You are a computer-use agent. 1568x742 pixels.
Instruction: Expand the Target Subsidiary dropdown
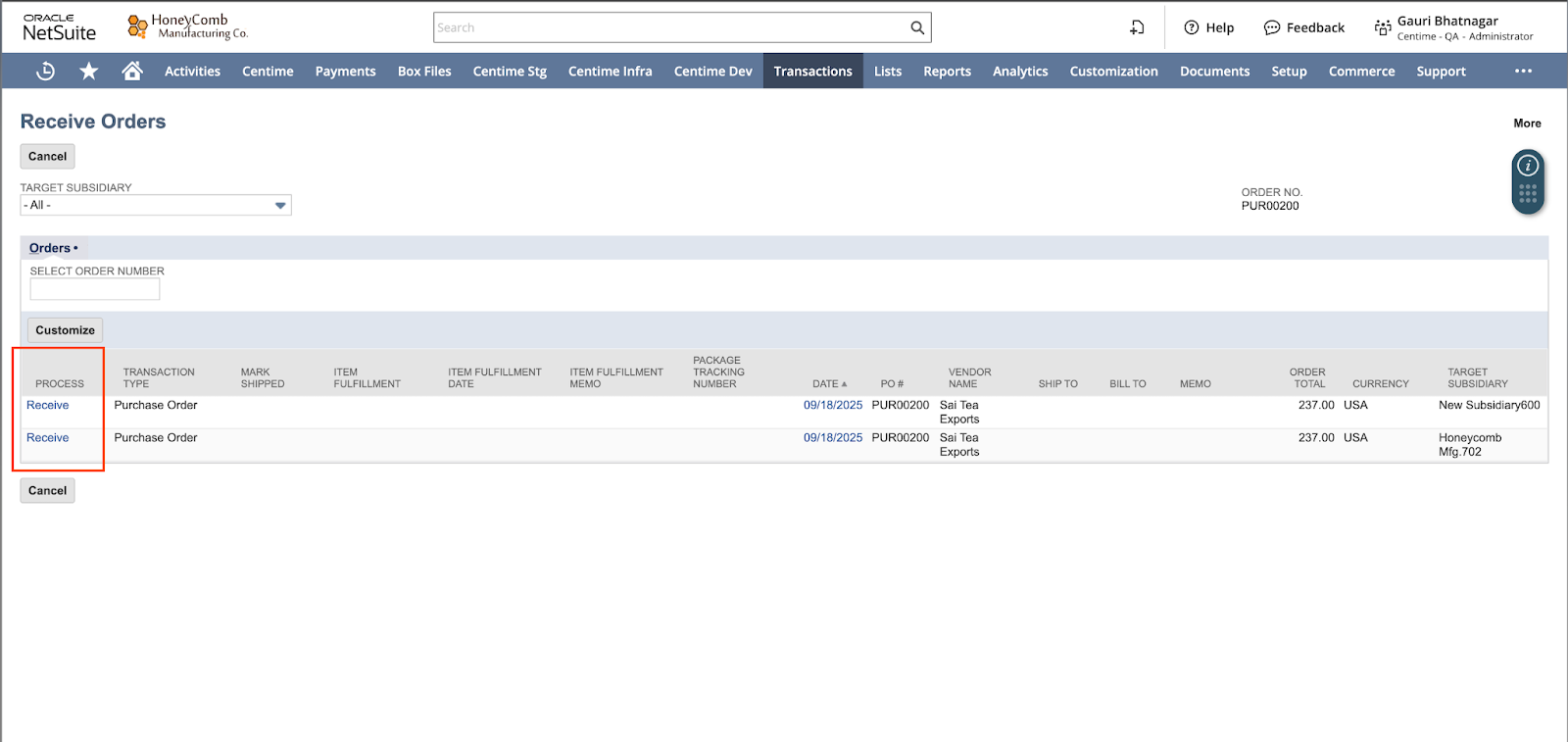click(280, 205)
